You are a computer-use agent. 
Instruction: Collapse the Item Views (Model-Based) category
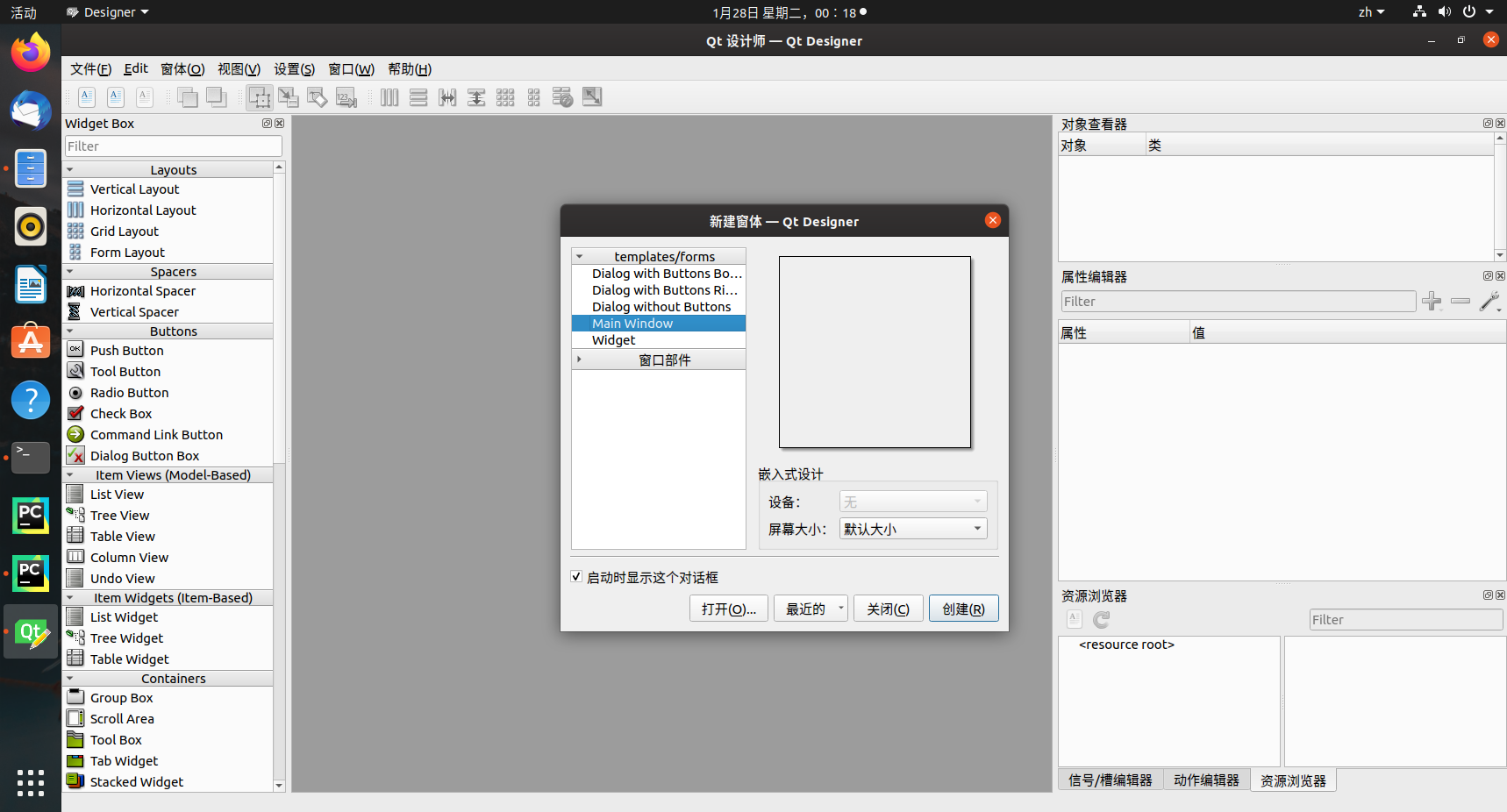(x=70, y=475)
